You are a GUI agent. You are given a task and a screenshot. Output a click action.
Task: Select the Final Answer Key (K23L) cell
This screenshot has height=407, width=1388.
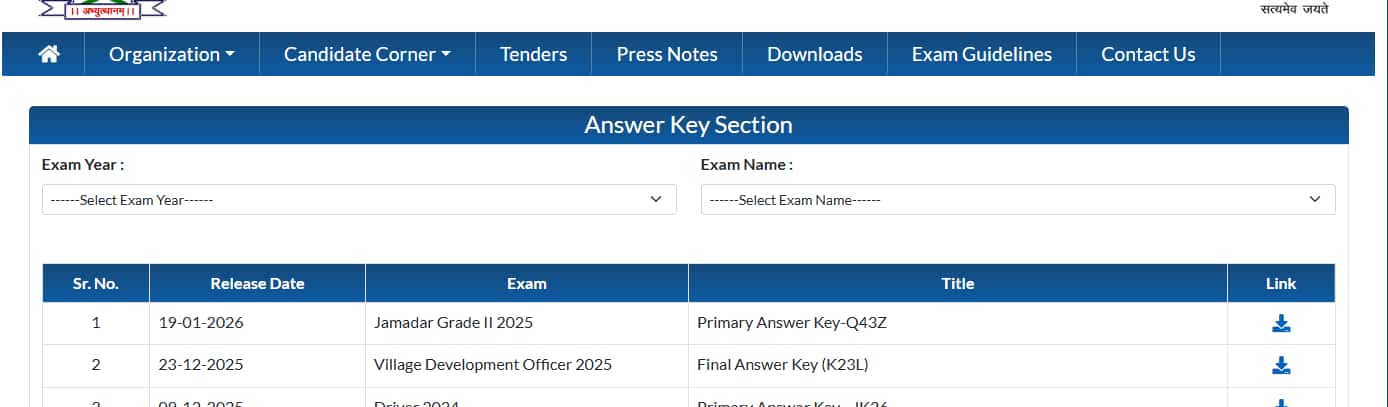(x=782, y=365)
